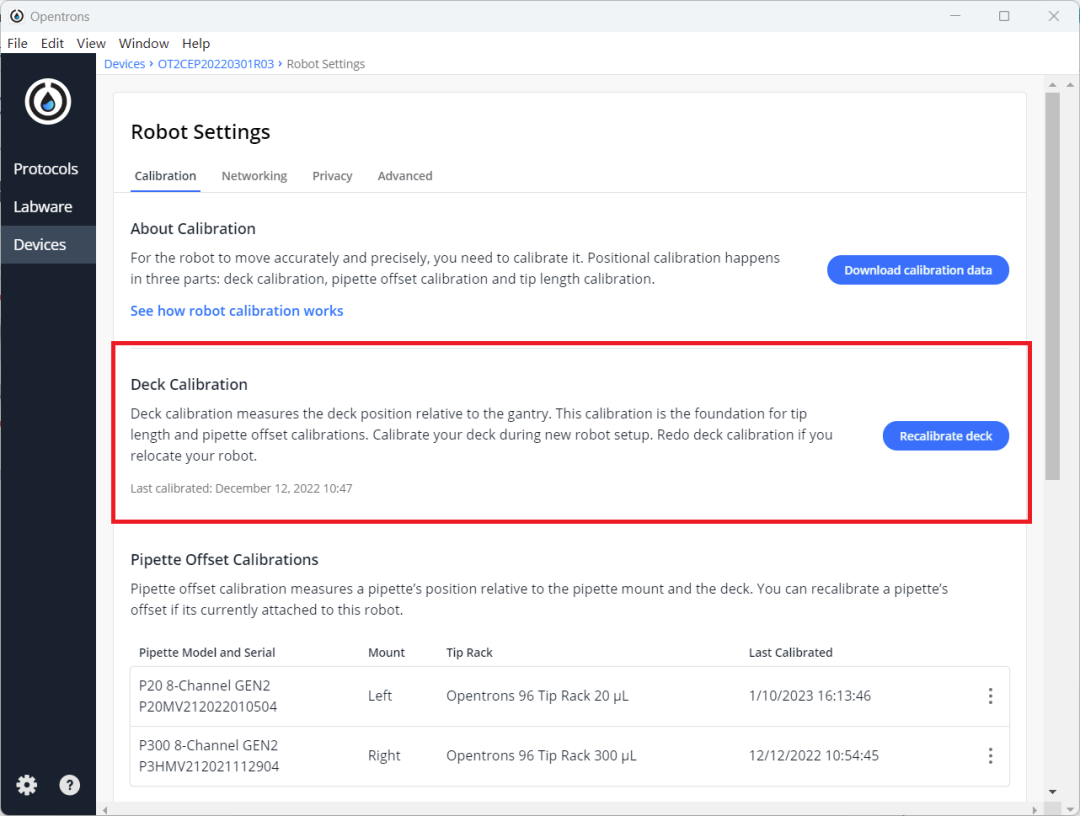This screenshot has height=816, width=1080.
Task: Click the P20MV212022010504 serial number
Action: coord(208,707)
